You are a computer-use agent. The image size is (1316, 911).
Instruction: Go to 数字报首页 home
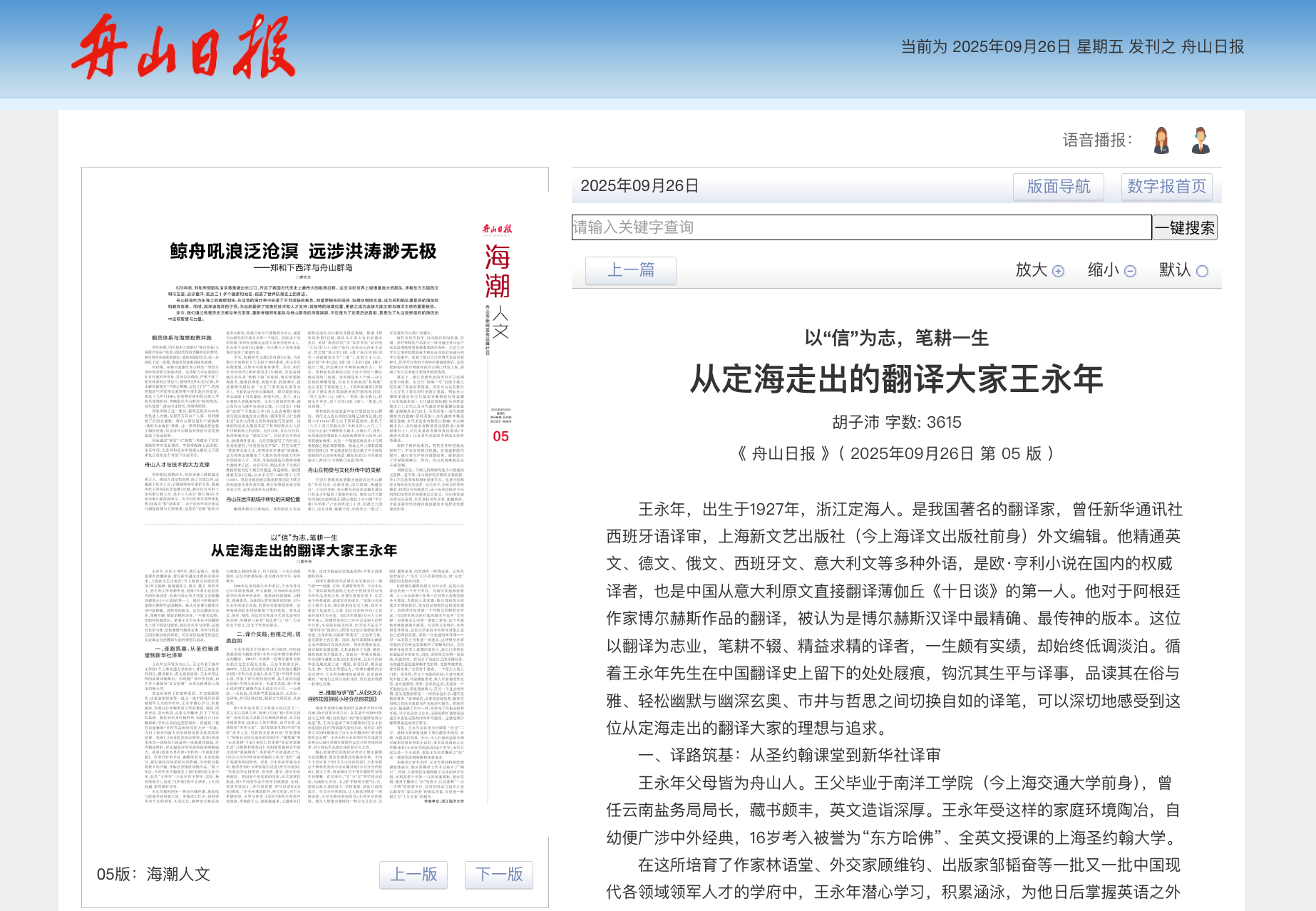click(x=1166, y=187)
